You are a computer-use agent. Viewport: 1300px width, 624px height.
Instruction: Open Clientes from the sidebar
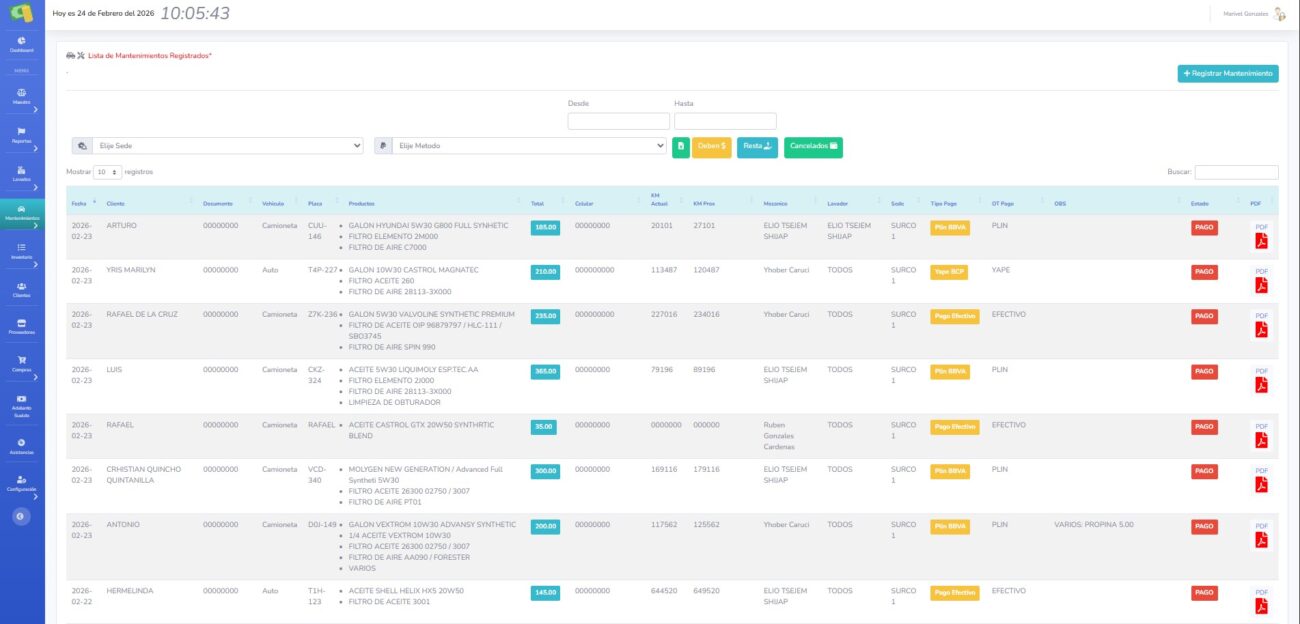click(22, 290)
